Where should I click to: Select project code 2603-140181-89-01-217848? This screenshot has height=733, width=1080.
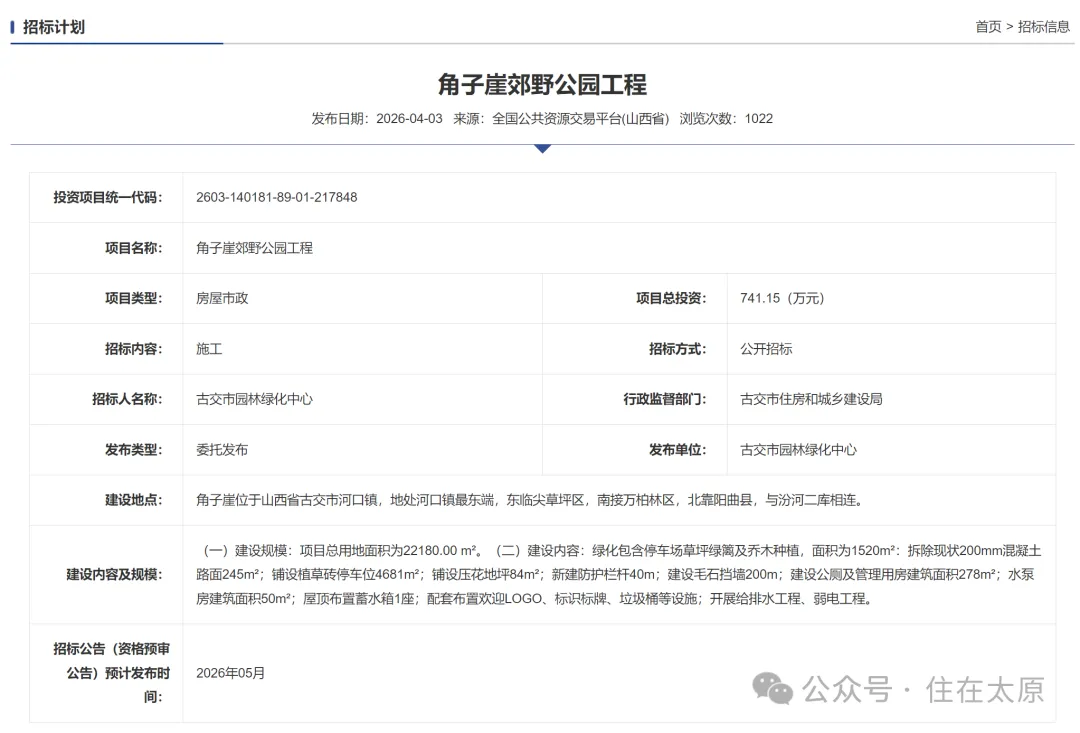(x=277, y=197)
